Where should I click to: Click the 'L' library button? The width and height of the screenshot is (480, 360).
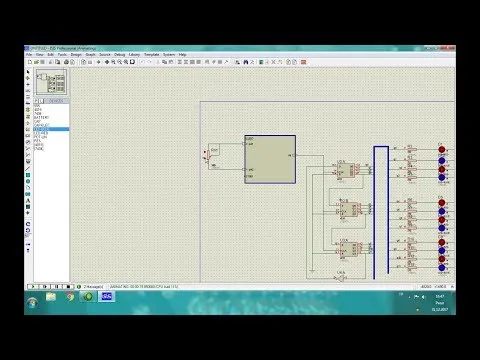pyautogui.click(x=41, y=101)
